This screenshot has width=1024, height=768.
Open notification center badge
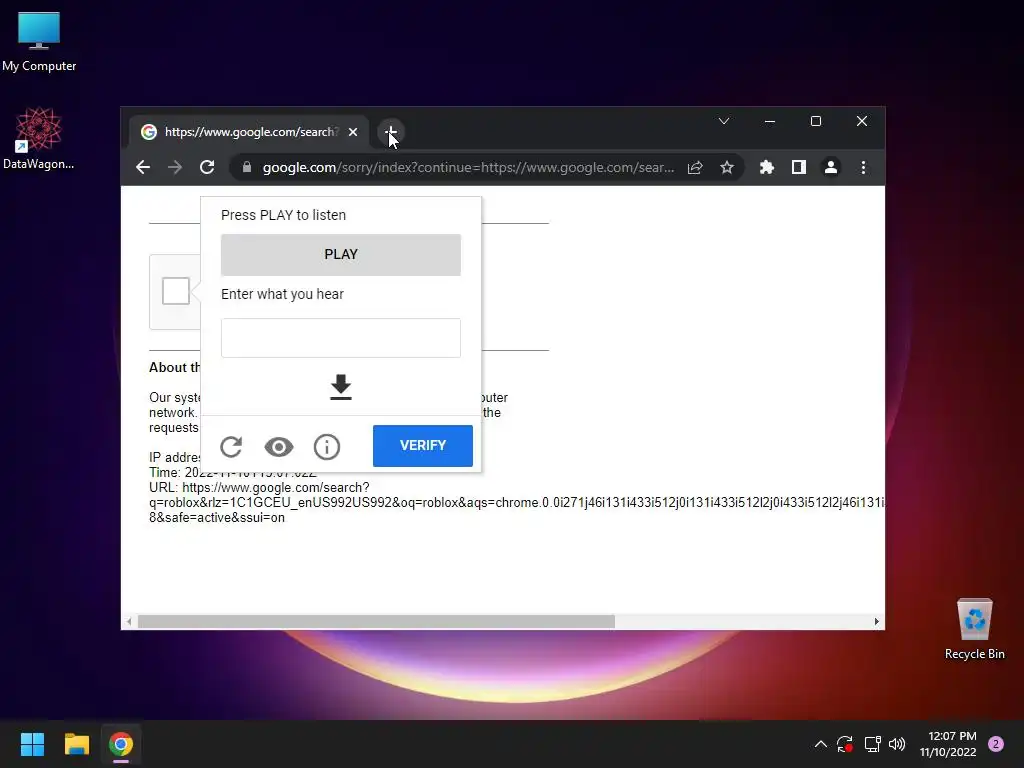click(996, 744)
